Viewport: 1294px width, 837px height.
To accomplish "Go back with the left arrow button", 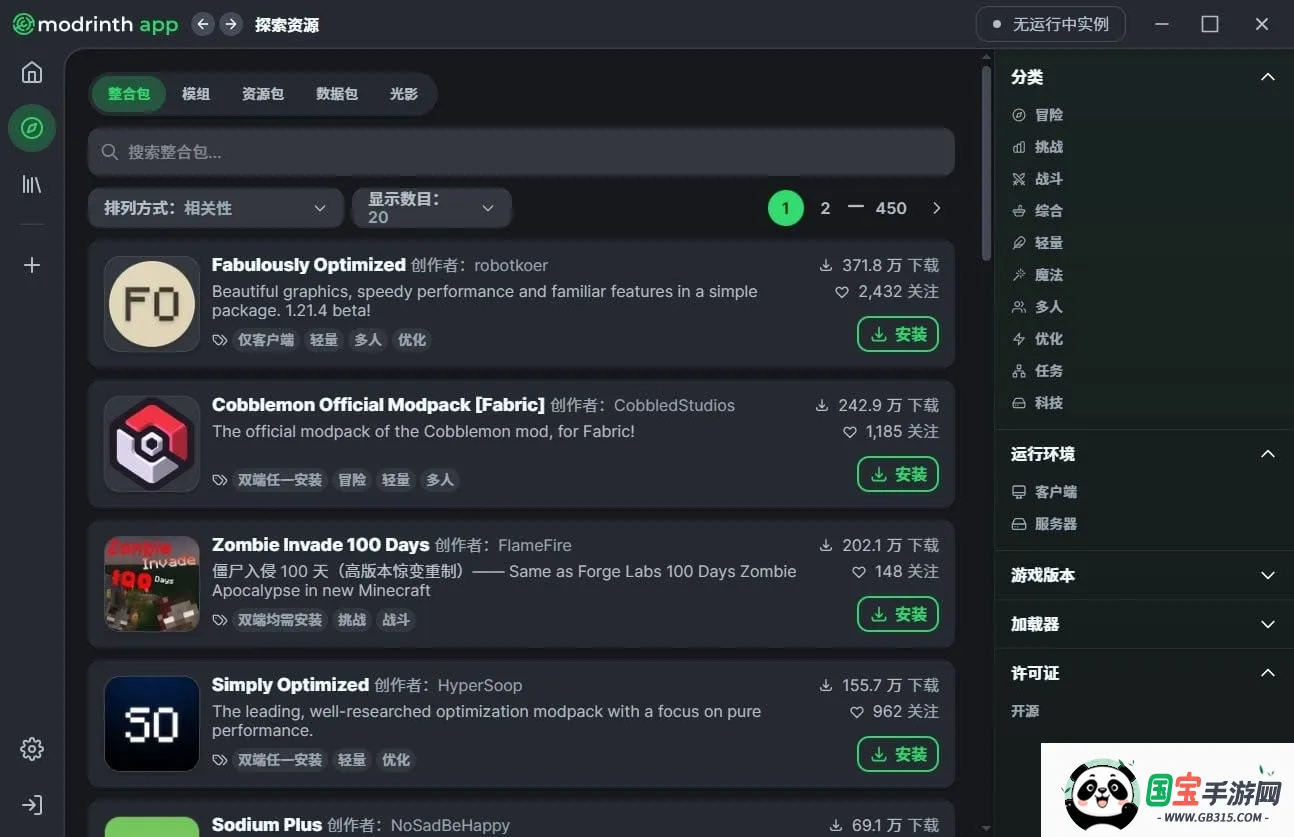I will (x=203, y=24).
